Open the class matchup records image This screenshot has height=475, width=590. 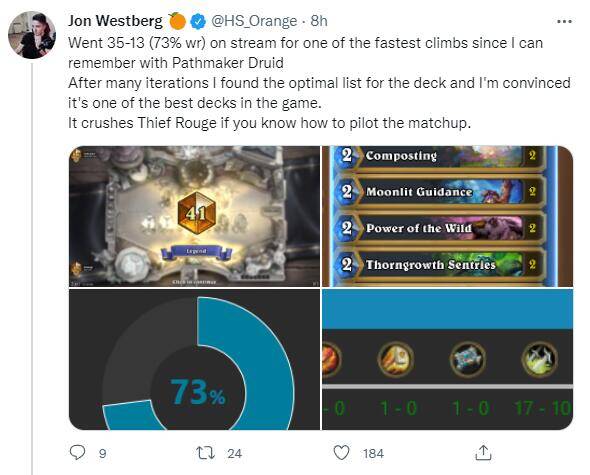point(447,359)
